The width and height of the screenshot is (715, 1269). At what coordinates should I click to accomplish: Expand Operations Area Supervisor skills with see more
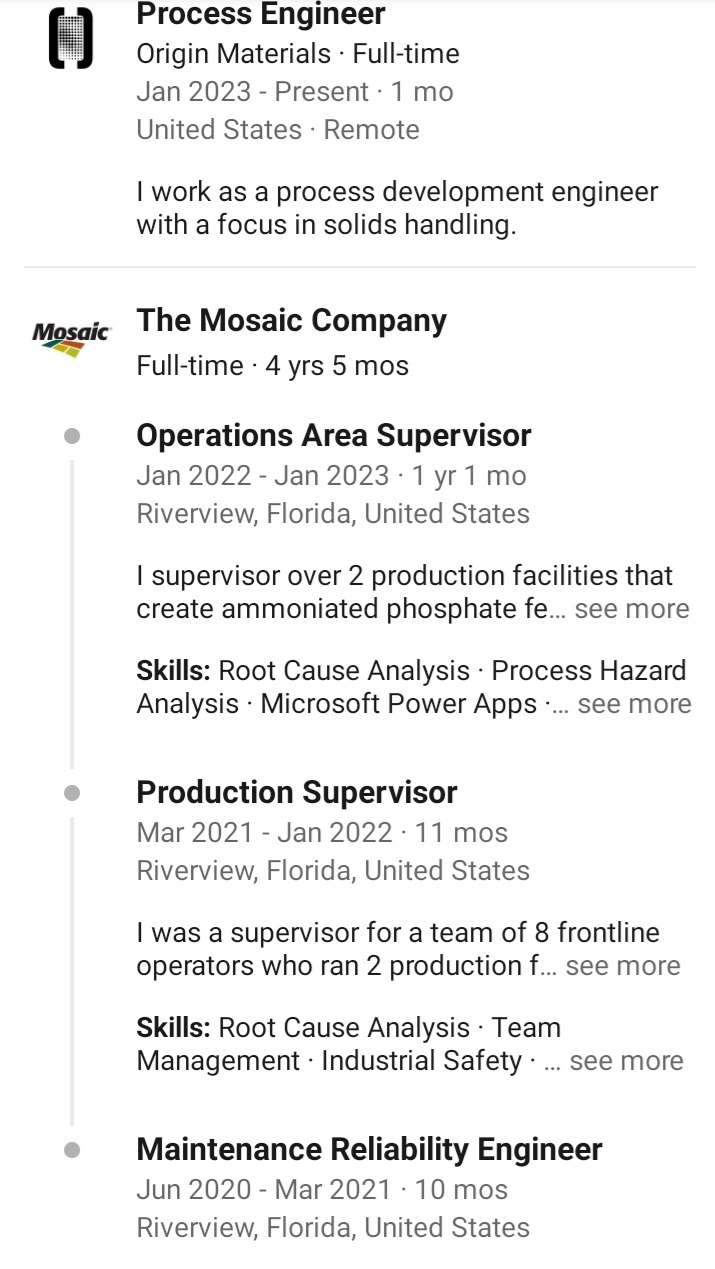[x=634, y=704]
